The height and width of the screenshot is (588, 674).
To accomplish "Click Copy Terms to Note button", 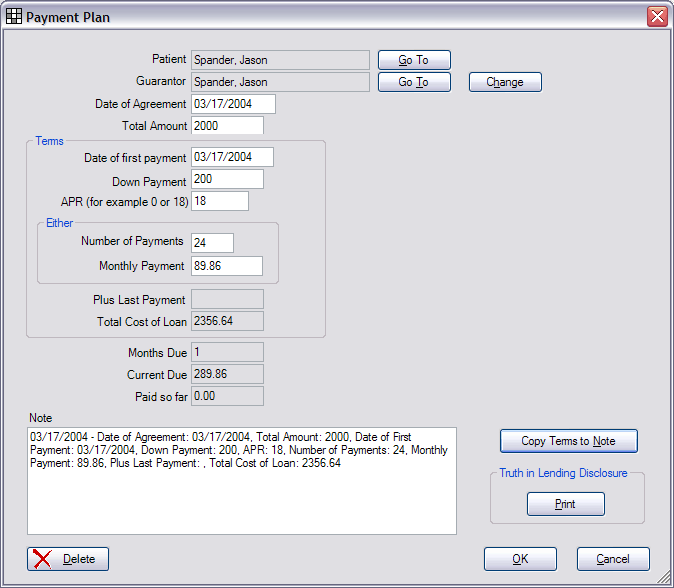I will (x=568, y=441).
